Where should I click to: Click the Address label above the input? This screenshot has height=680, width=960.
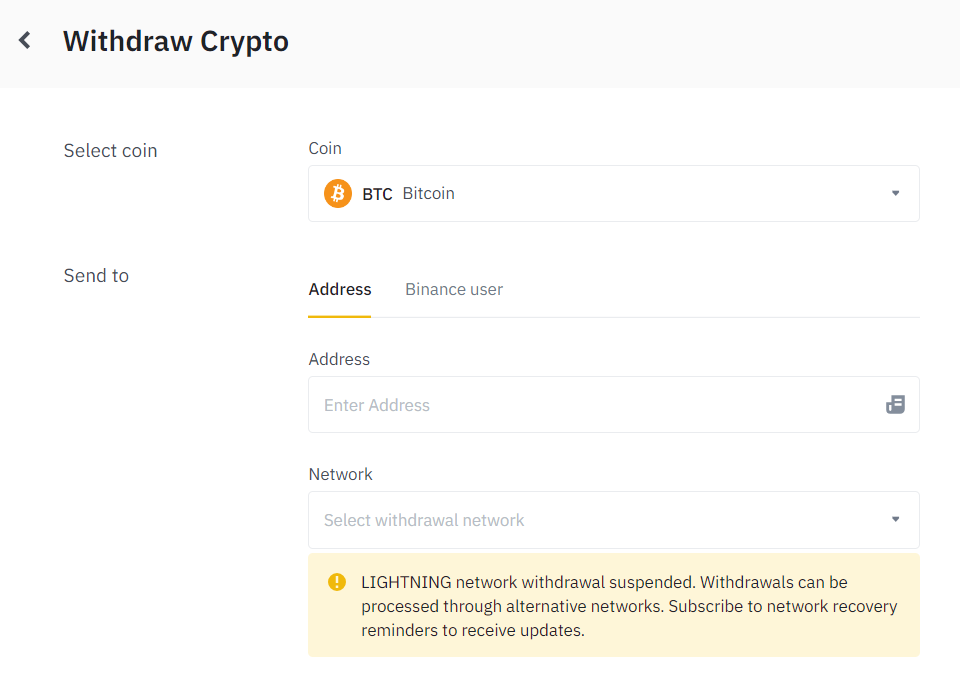click(x=339, y=359)
